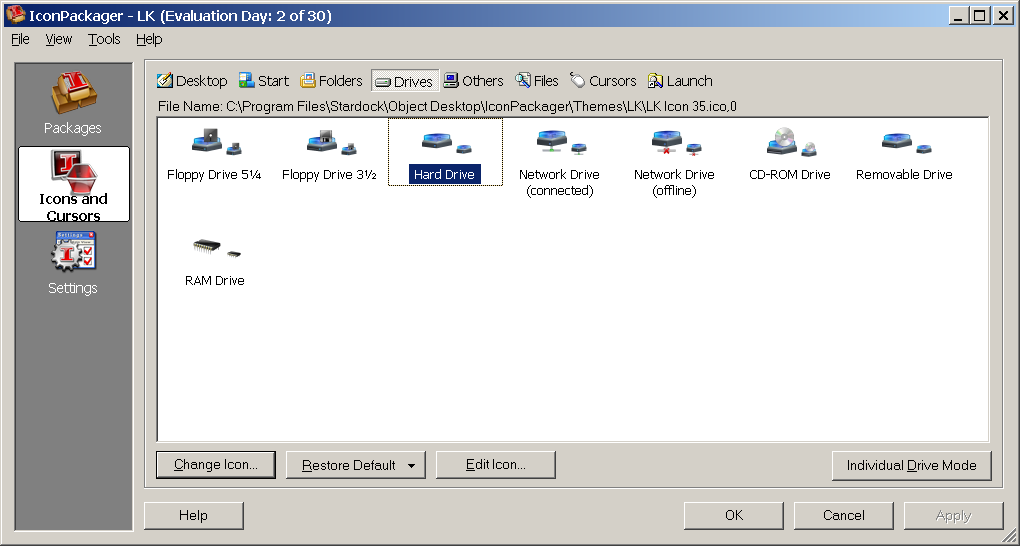Select the Hard Drive icon

445,152
